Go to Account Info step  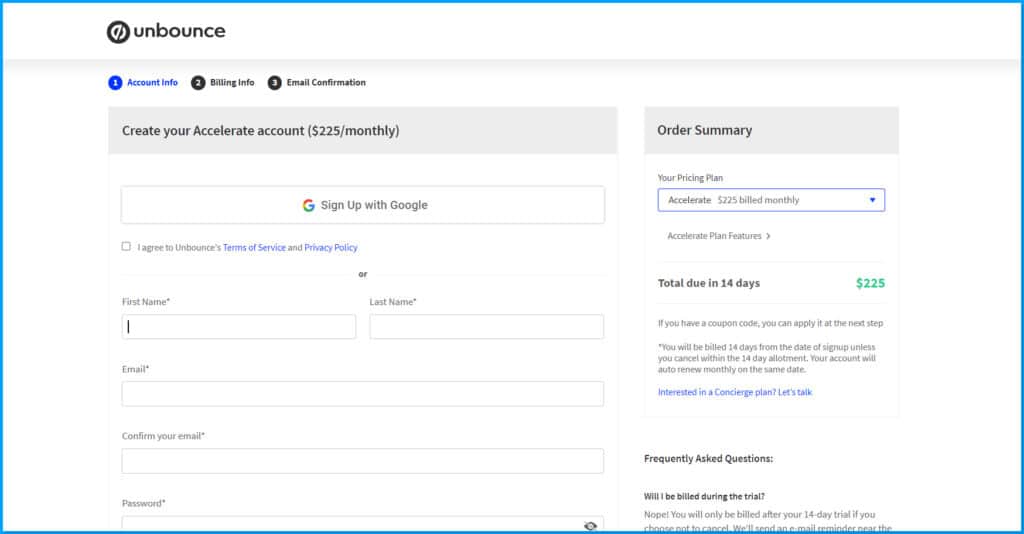152,83
